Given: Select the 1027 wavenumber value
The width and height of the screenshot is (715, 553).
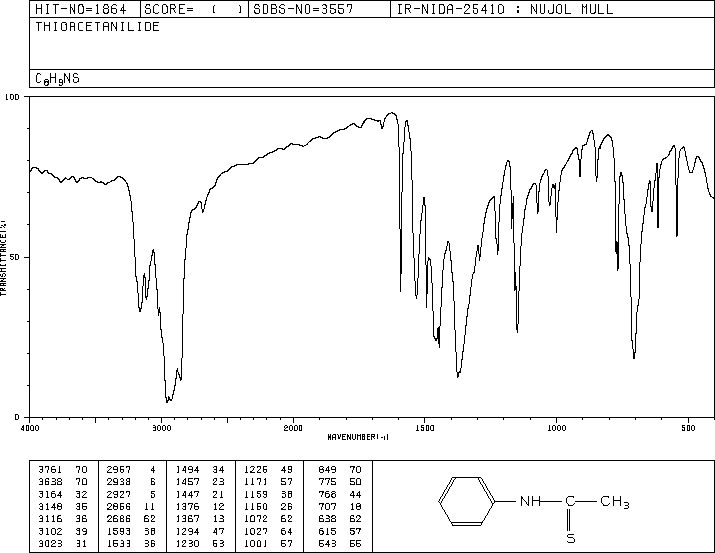Looking at the screenshot, I should pos(256,532).
